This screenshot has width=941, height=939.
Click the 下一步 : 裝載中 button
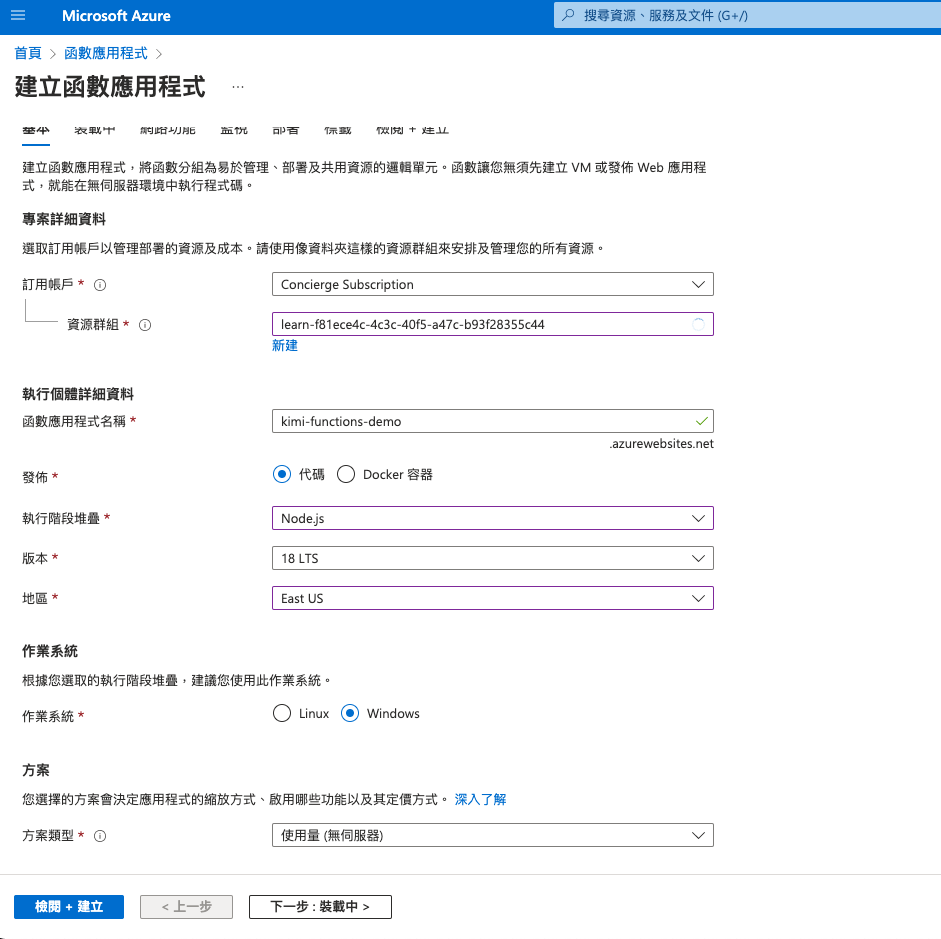point(320,907)
